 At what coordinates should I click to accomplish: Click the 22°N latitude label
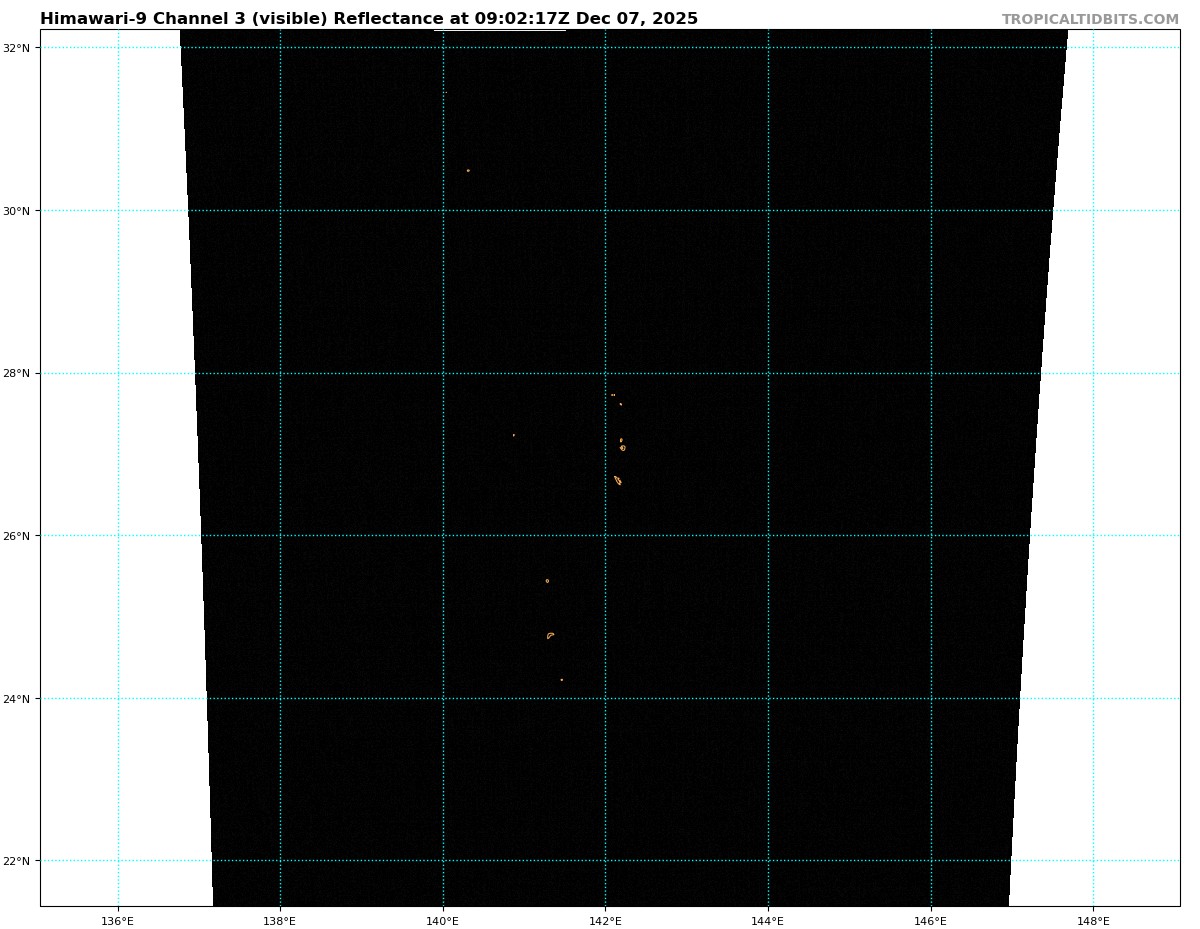[21, 861]
